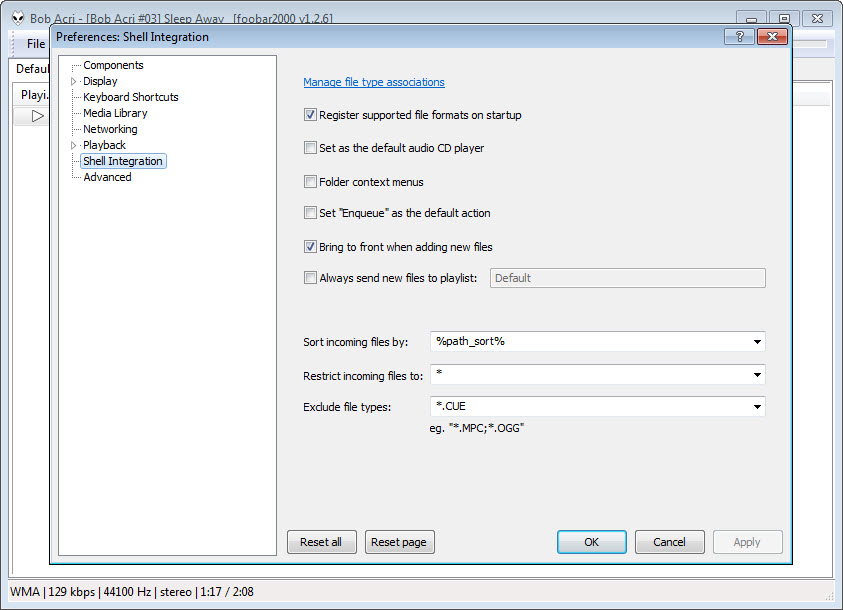The image size is (843, 610).
Task: Enable Folder context menus checkbox
Action: tap(310, 182)
